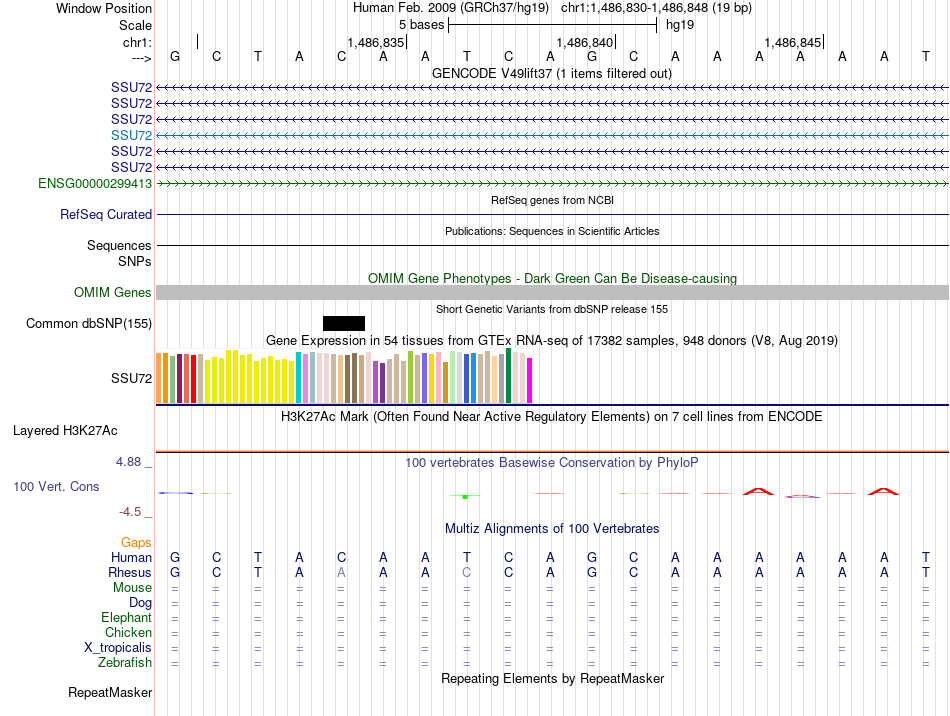Click the 1,486,845 coordinate marker
The width and height of the screenshot is (950, 716).
(x=792, y=42)
